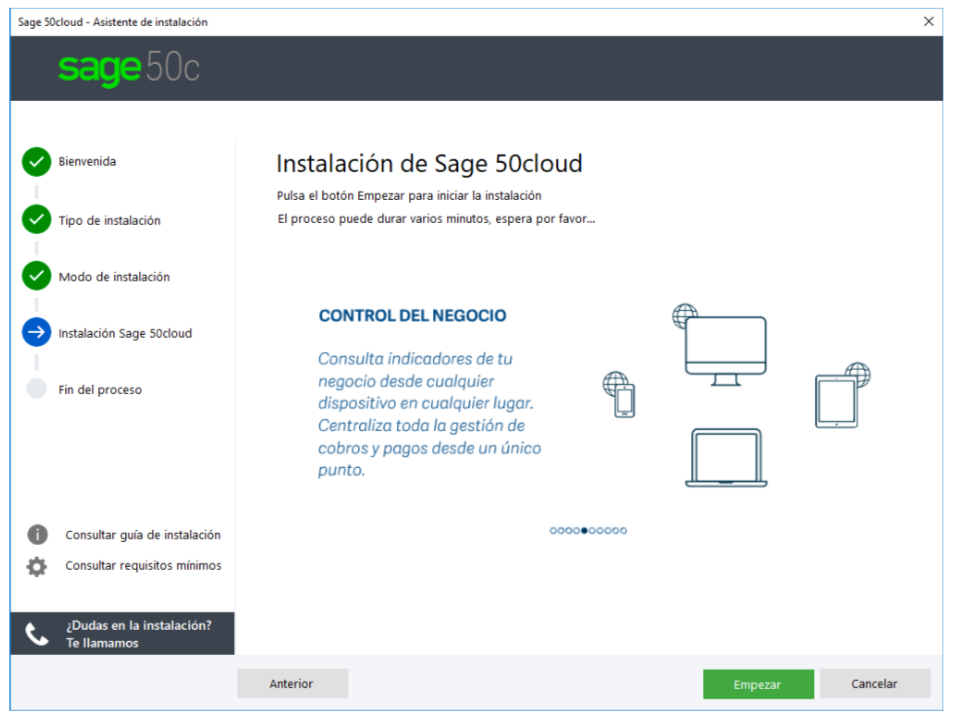Open Consultar requisitos mínimos link
Image resolution: width=953 pixels, height=719 pixels.
point(143,565)
